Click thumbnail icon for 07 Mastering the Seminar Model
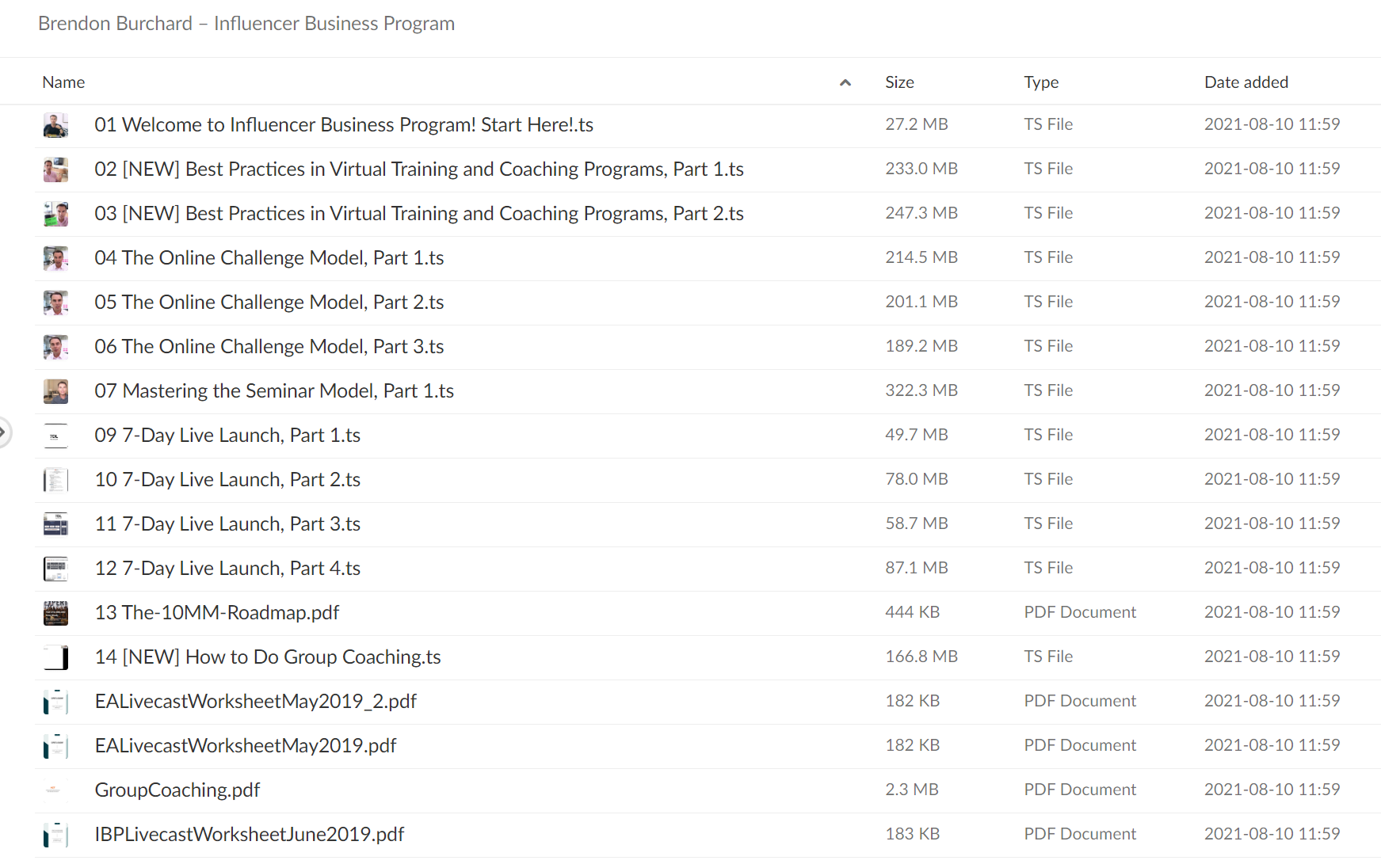This screenshot has width=1381, height=868. point(55,391)
